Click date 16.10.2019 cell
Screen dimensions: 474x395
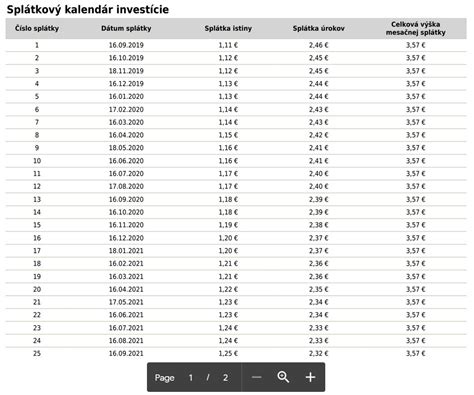coord(126,58)
